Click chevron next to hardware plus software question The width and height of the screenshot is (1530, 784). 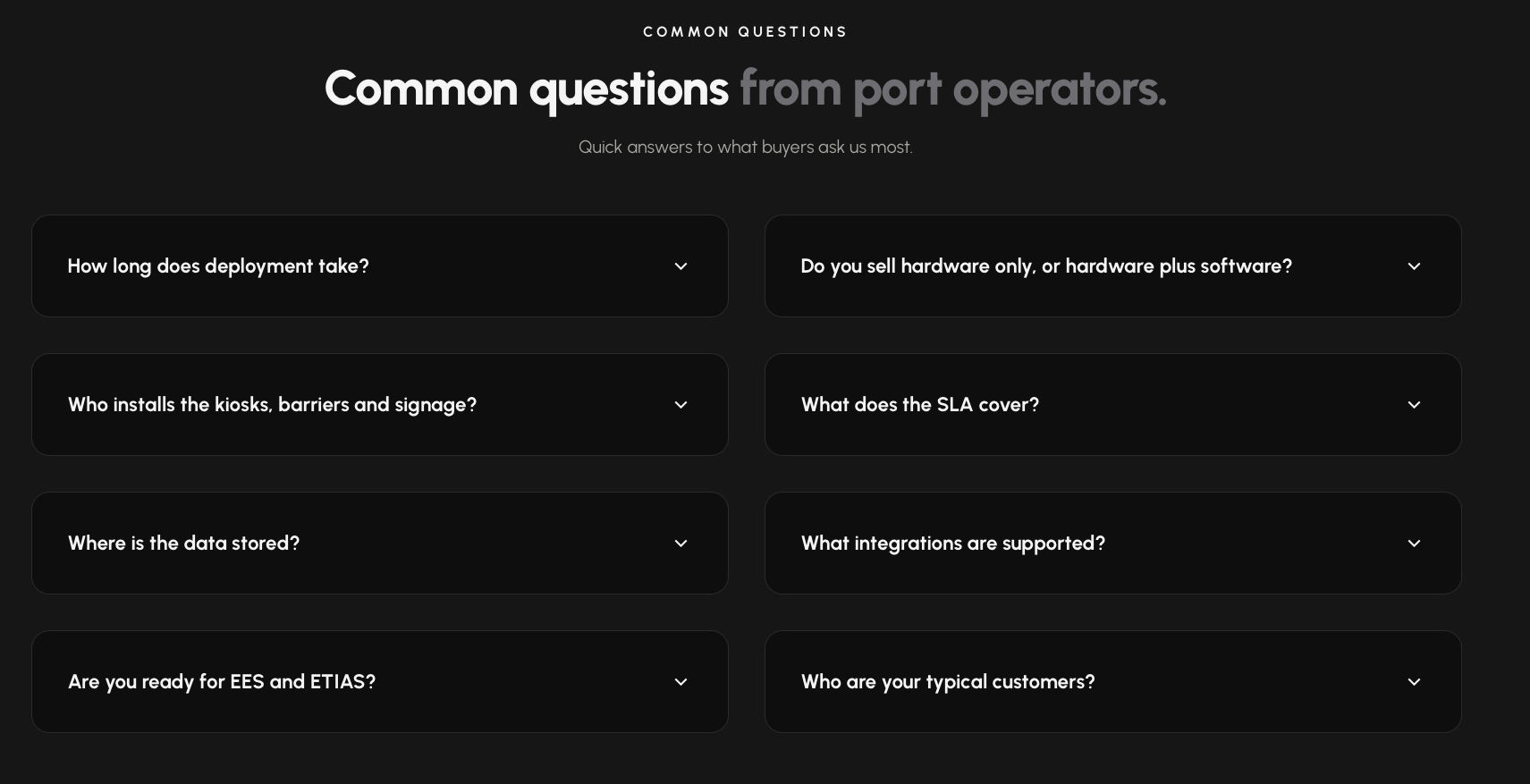[x=1414, y=266]
